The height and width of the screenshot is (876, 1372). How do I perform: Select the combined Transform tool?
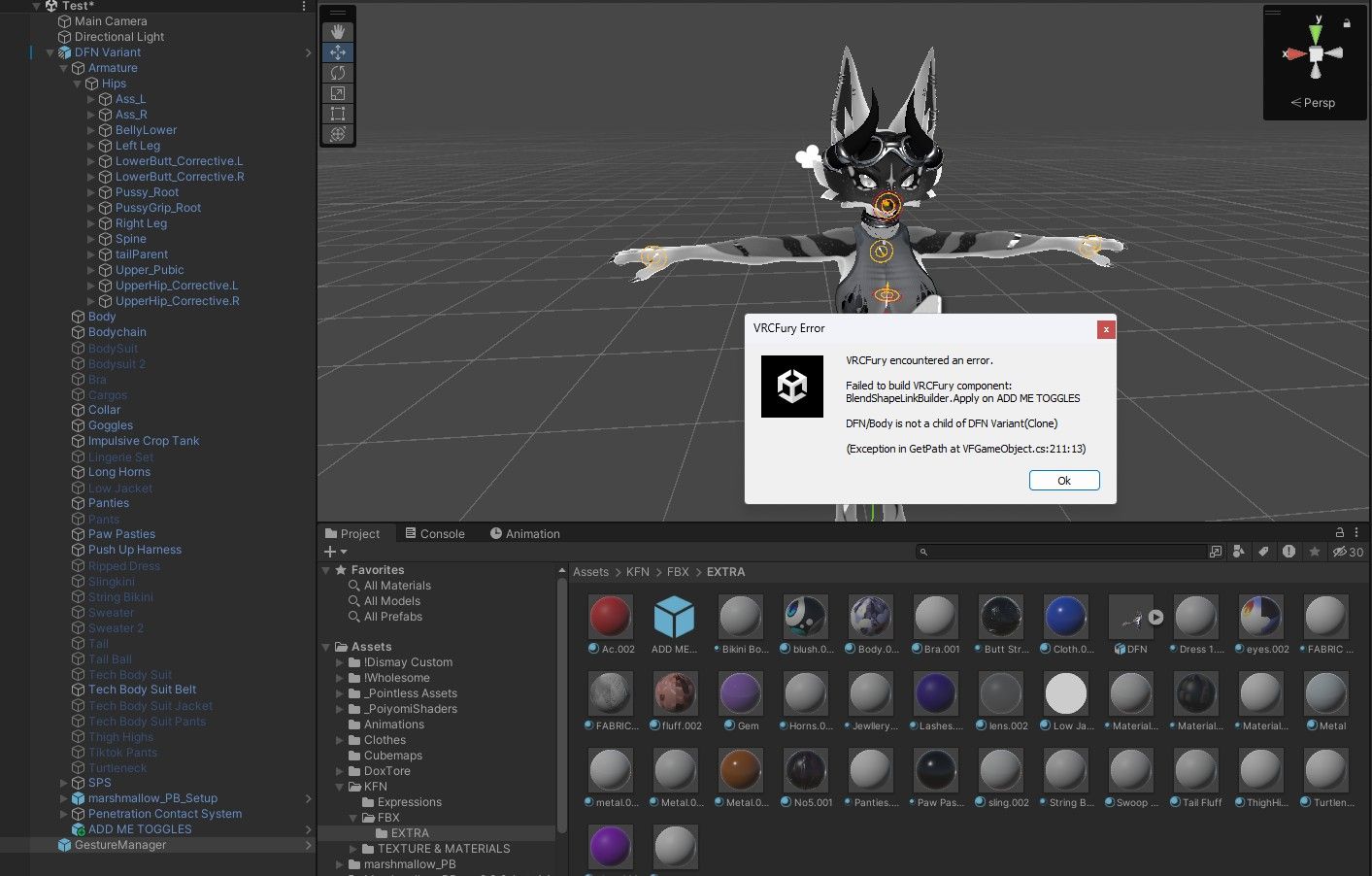338,134
